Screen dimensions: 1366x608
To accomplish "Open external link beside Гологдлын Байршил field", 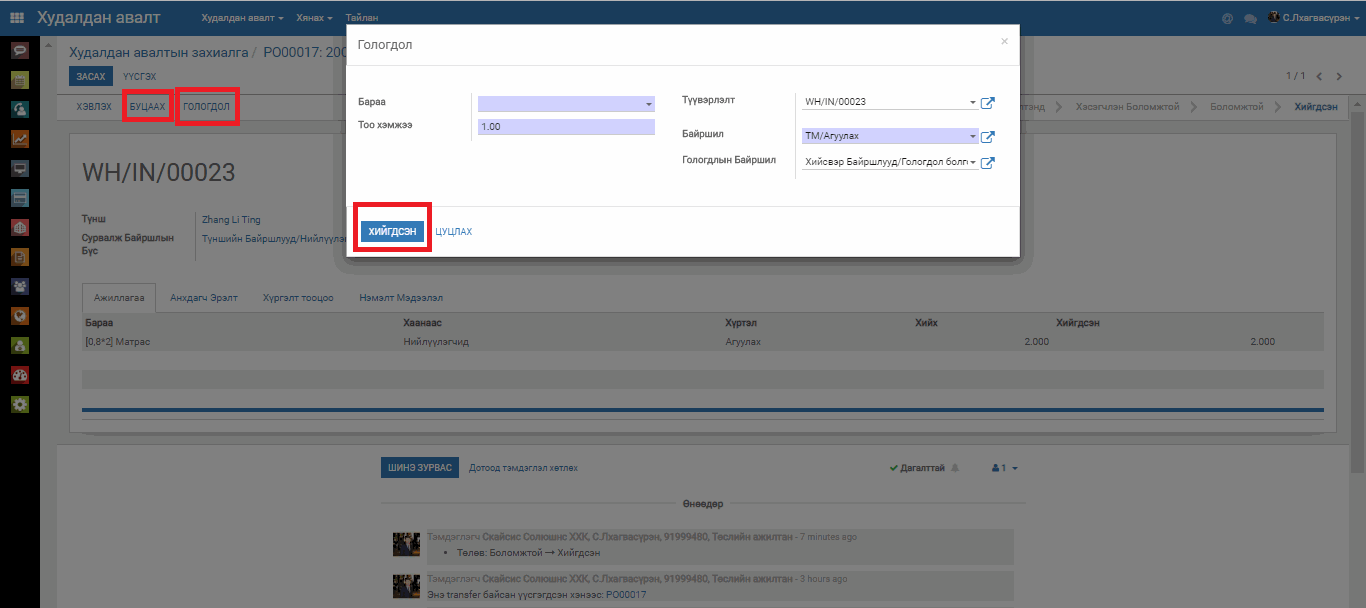I will [x=987, y=163].
